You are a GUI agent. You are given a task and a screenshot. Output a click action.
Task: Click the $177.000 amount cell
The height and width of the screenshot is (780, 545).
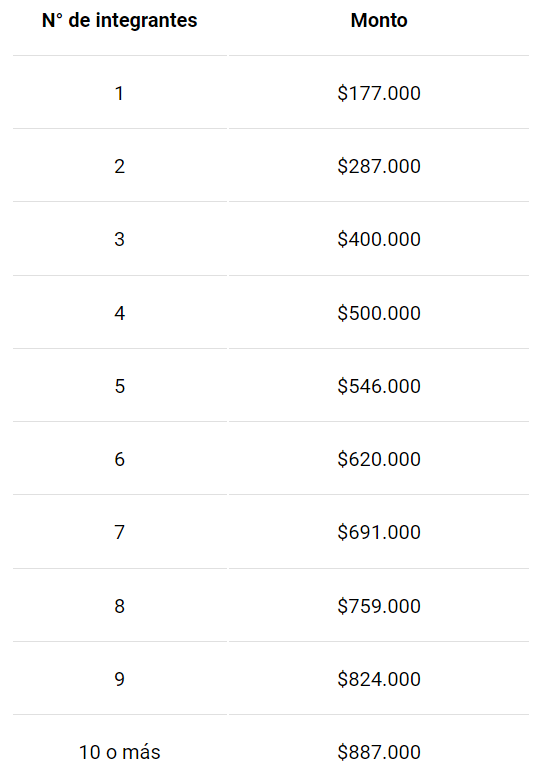pyautogui.click(x=379, y=93)
